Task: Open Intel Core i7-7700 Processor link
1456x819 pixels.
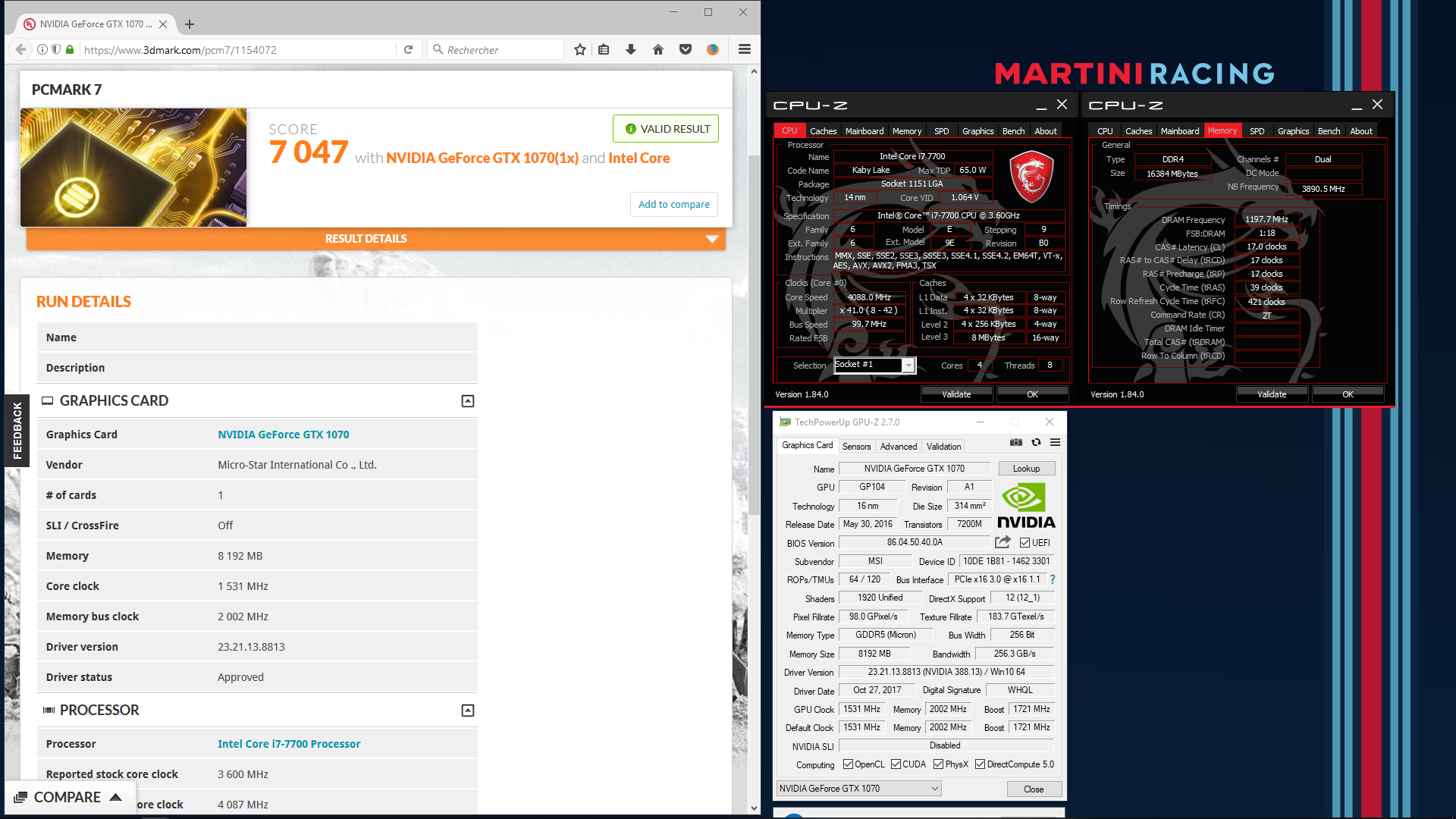Action: (x=289, y=744)
